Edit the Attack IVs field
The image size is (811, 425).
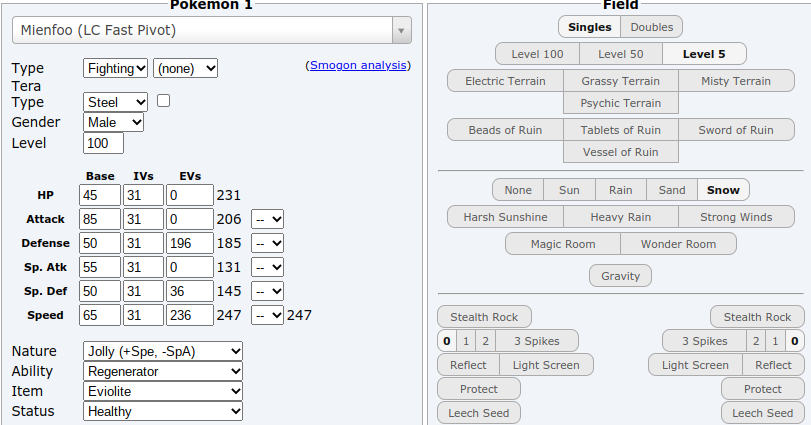coord(143,219)
